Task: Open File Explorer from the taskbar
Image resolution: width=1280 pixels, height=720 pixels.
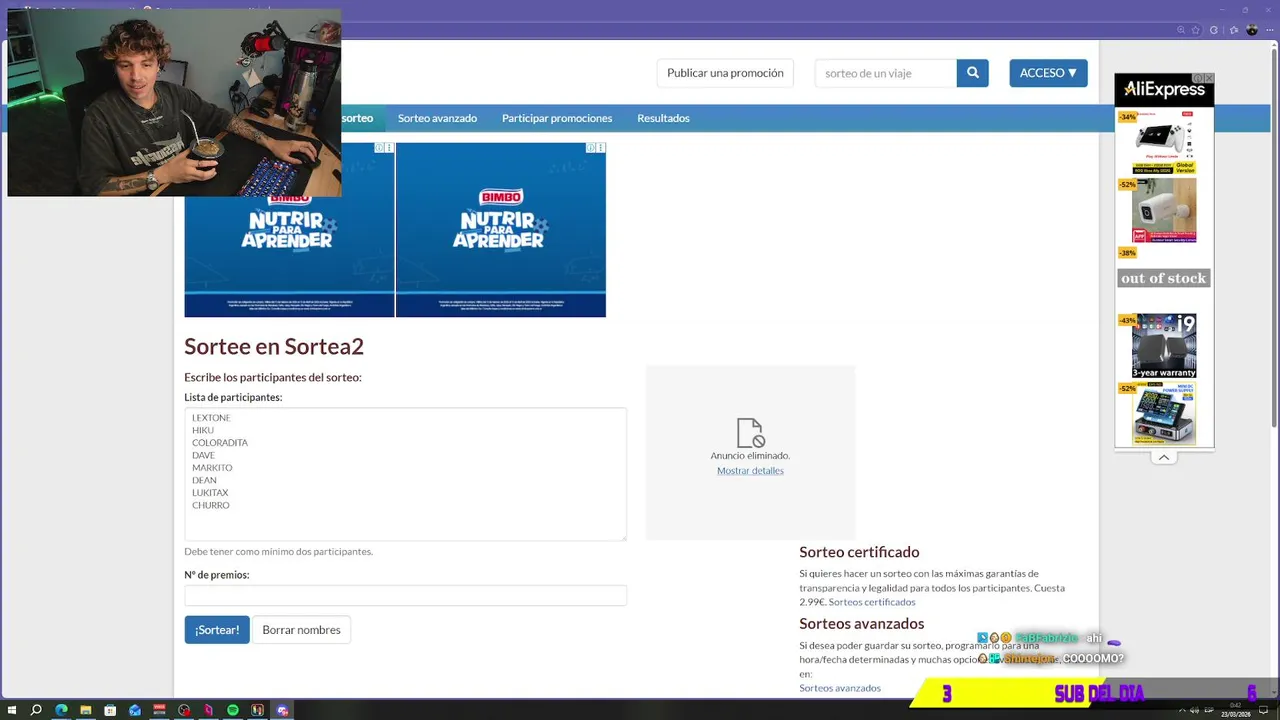Action: click(x=86, y=710)
